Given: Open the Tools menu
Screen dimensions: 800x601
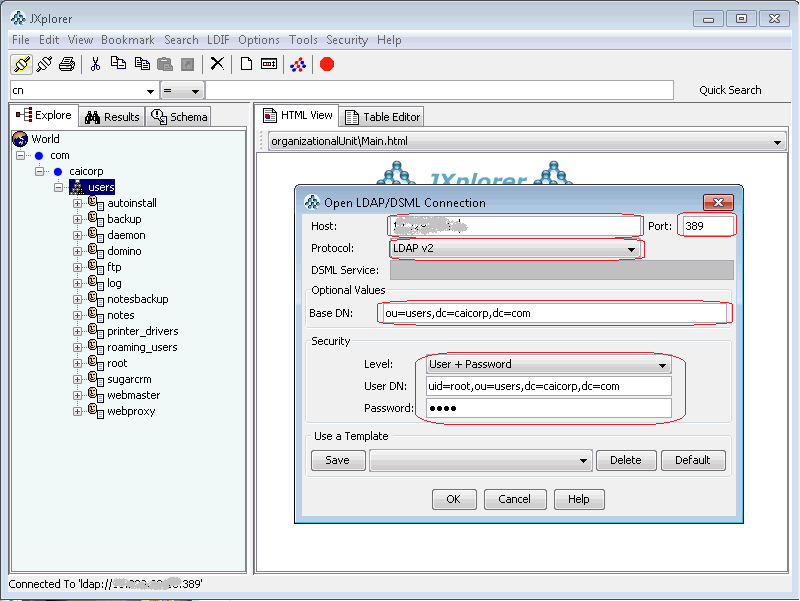Looking at the screenshot, I should 303,40.
